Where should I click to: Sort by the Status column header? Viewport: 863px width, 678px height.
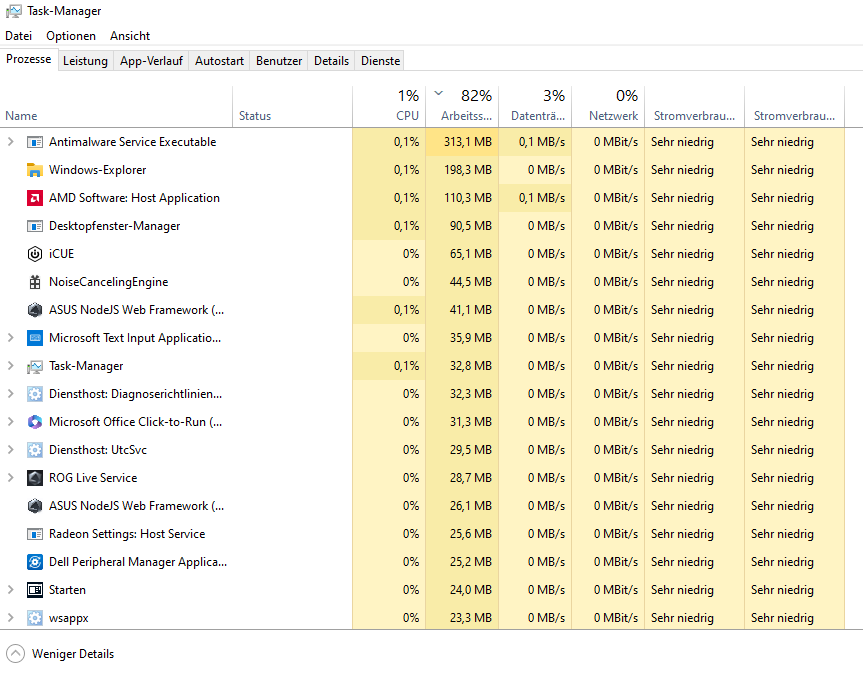coord(293,107)
